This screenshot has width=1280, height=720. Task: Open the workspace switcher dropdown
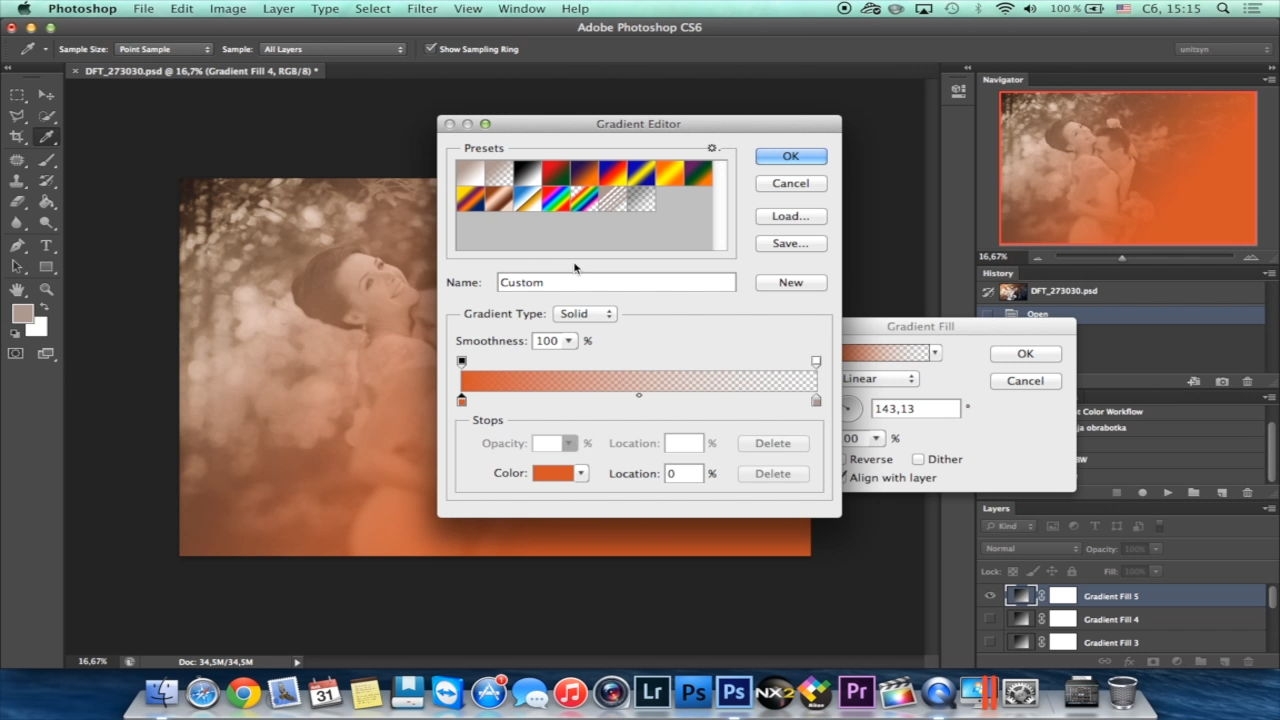tap(1224, 49)
